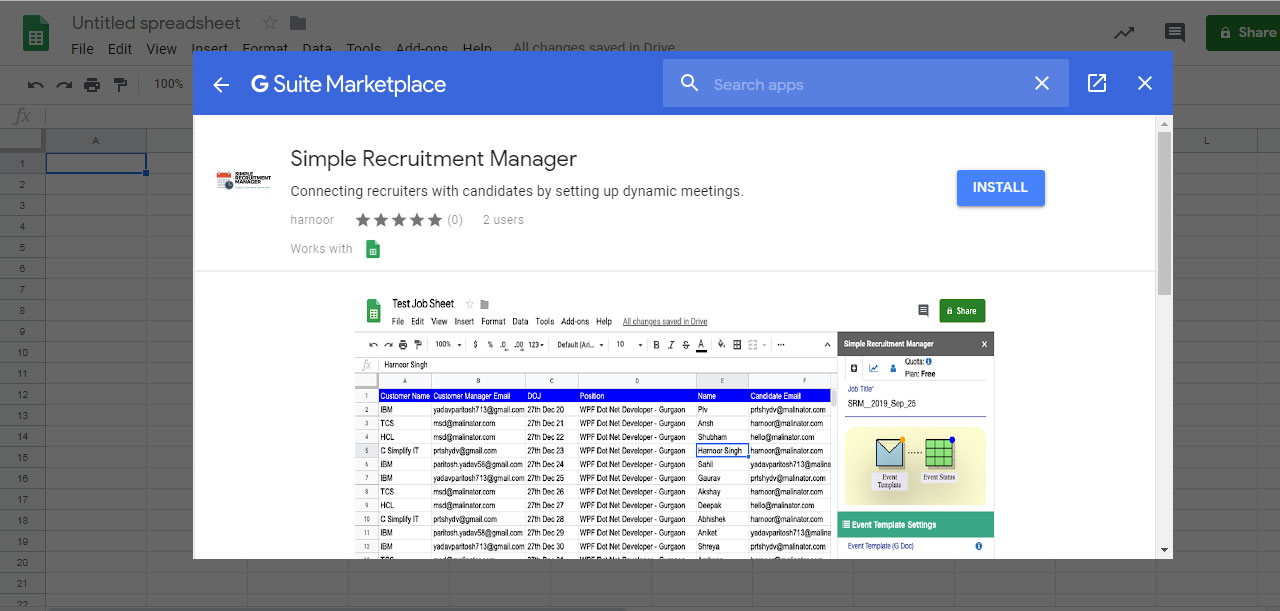Install Simple Recruitment Manager
The image size is (1280, 611).
[1000, 188]
